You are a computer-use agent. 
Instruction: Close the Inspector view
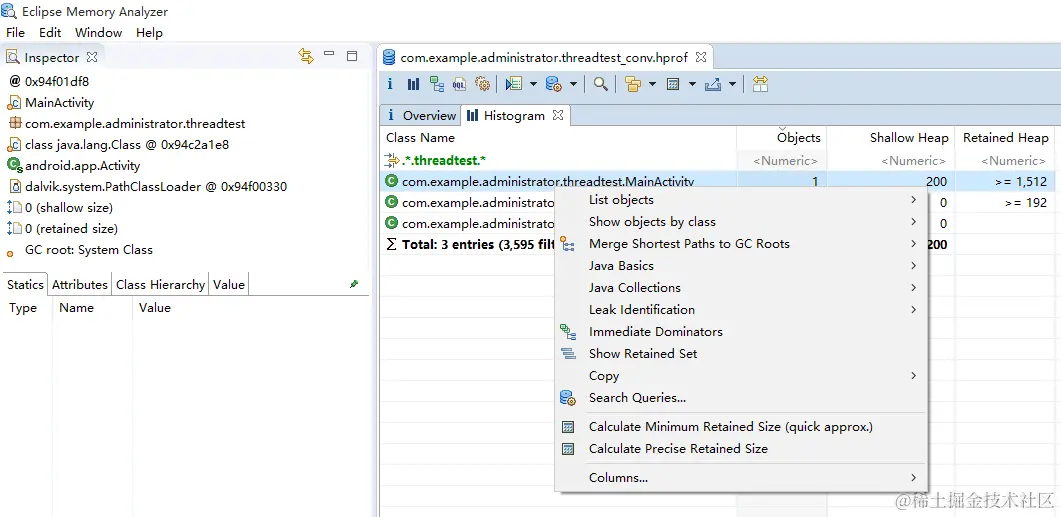point(92,57)
